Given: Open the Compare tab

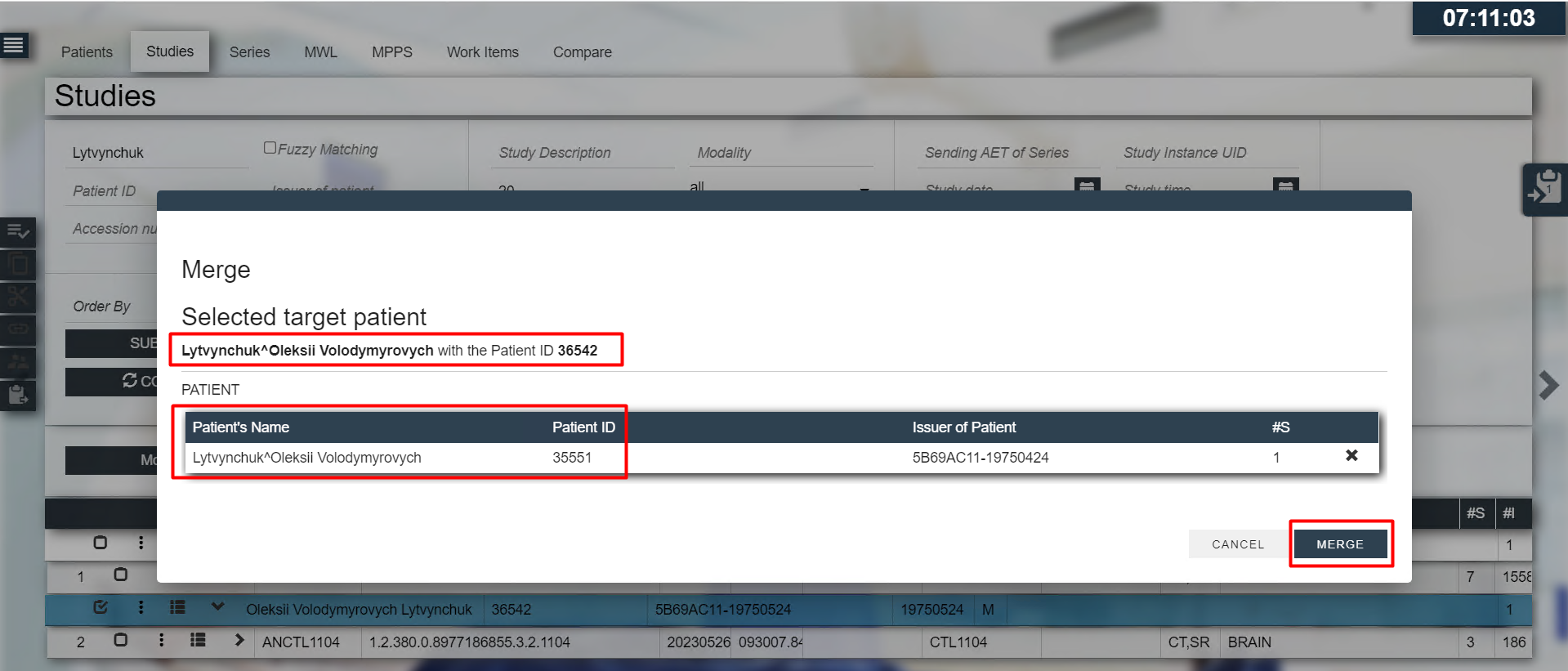Looking at the screenshot, I should [582, 52].
